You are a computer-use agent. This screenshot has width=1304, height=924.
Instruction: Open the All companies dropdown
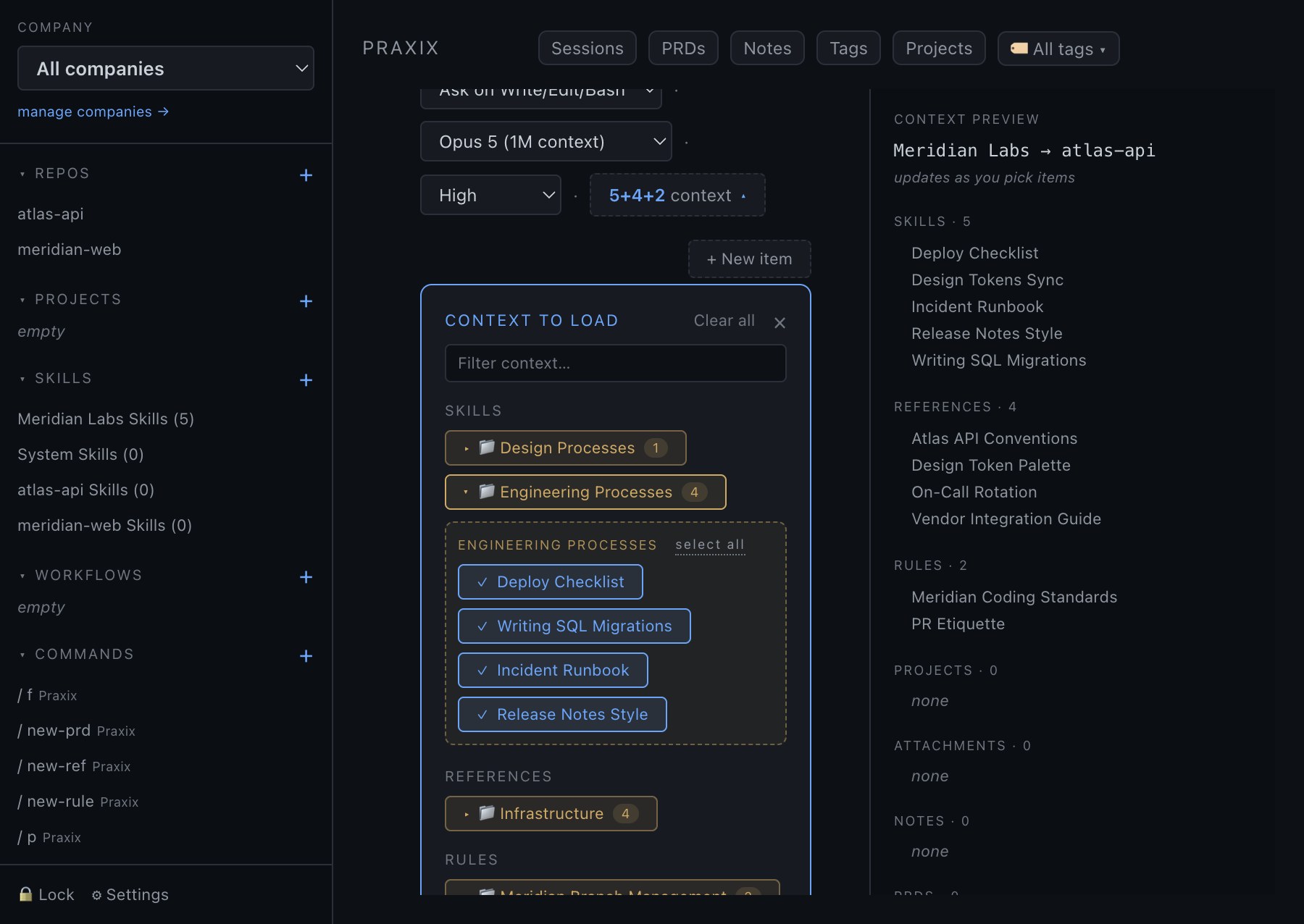coord(166,69)
